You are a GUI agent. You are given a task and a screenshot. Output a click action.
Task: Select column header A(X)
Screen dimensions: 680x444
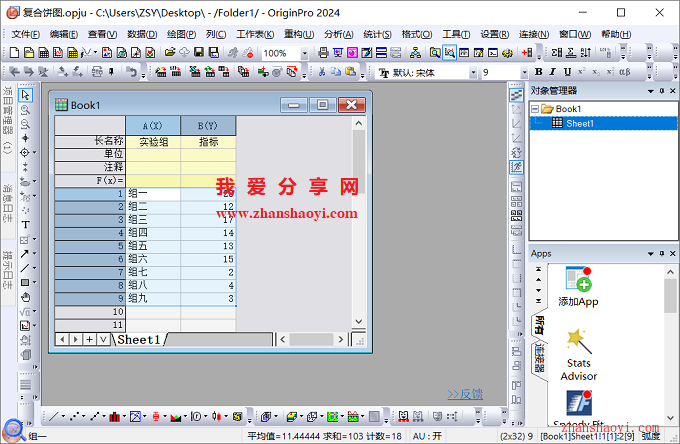pos(153,126)
